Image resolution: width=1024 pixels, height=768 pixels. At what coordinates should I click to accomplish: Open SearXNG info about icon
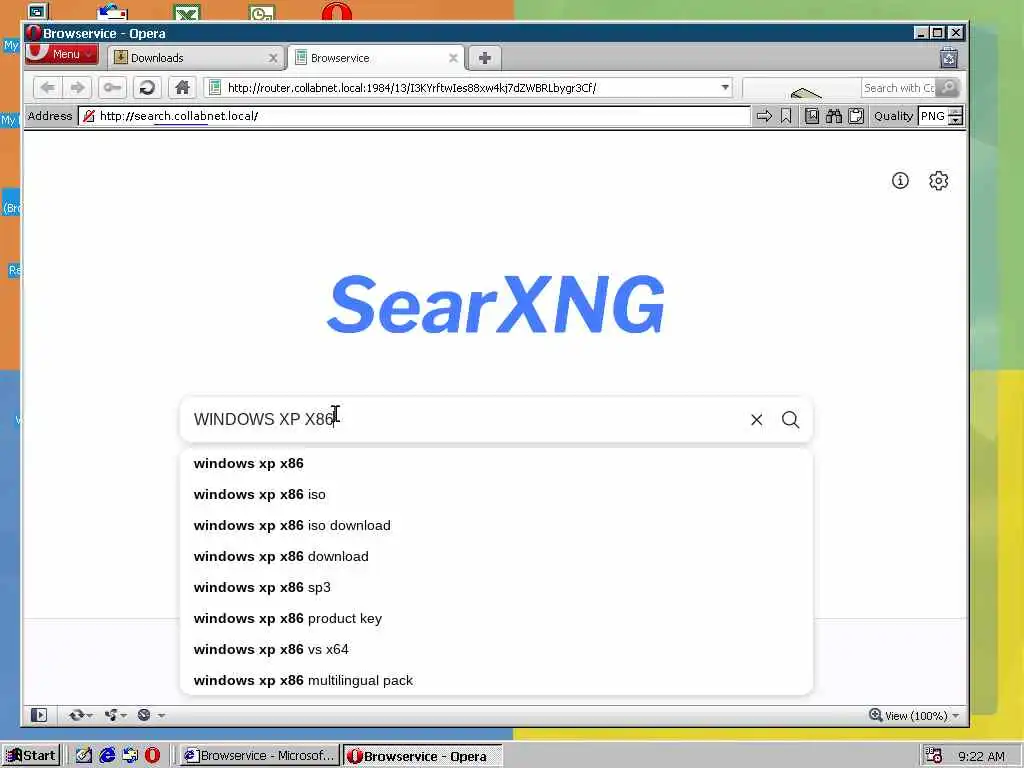[x=900, y=181]
